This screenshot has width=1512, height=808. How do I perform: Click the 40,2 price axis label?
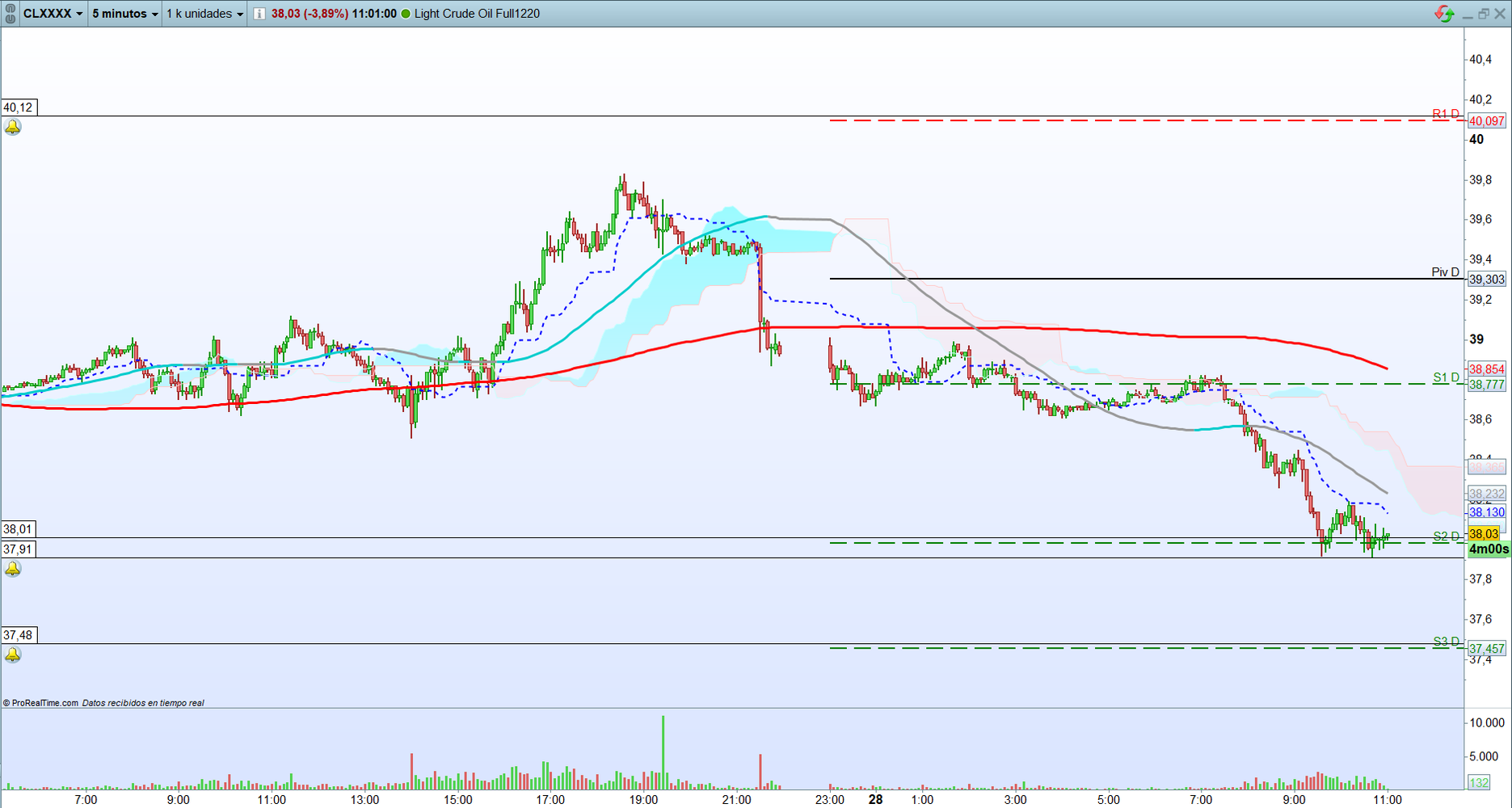click(1480, 99)
